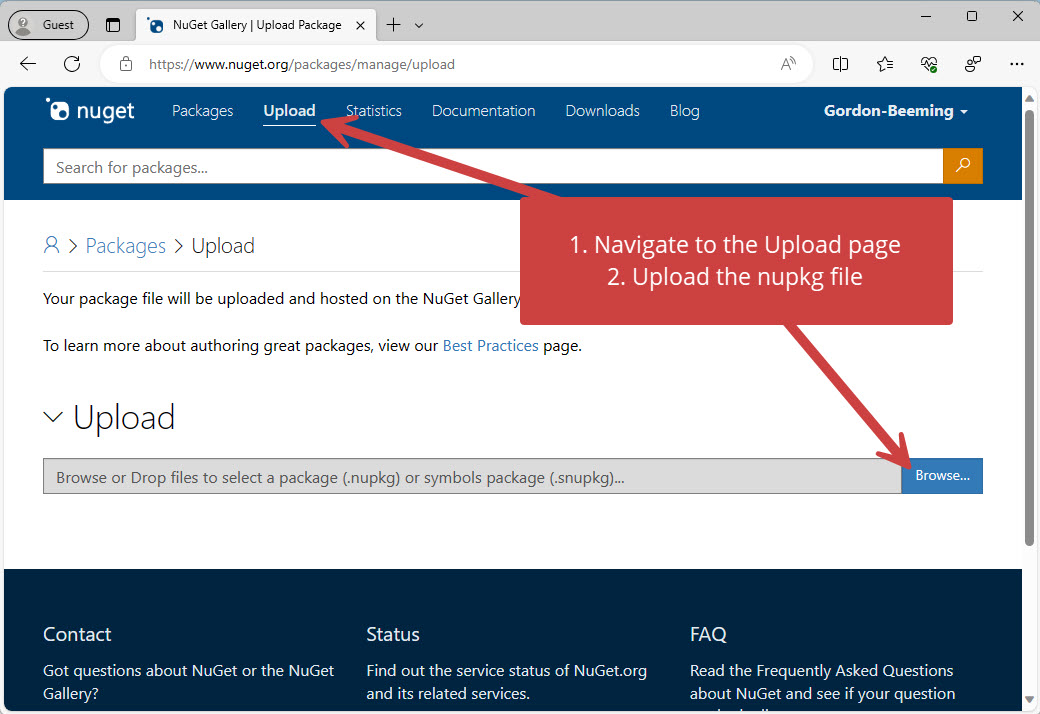Click the NuGet logo in header

(90, 110)
